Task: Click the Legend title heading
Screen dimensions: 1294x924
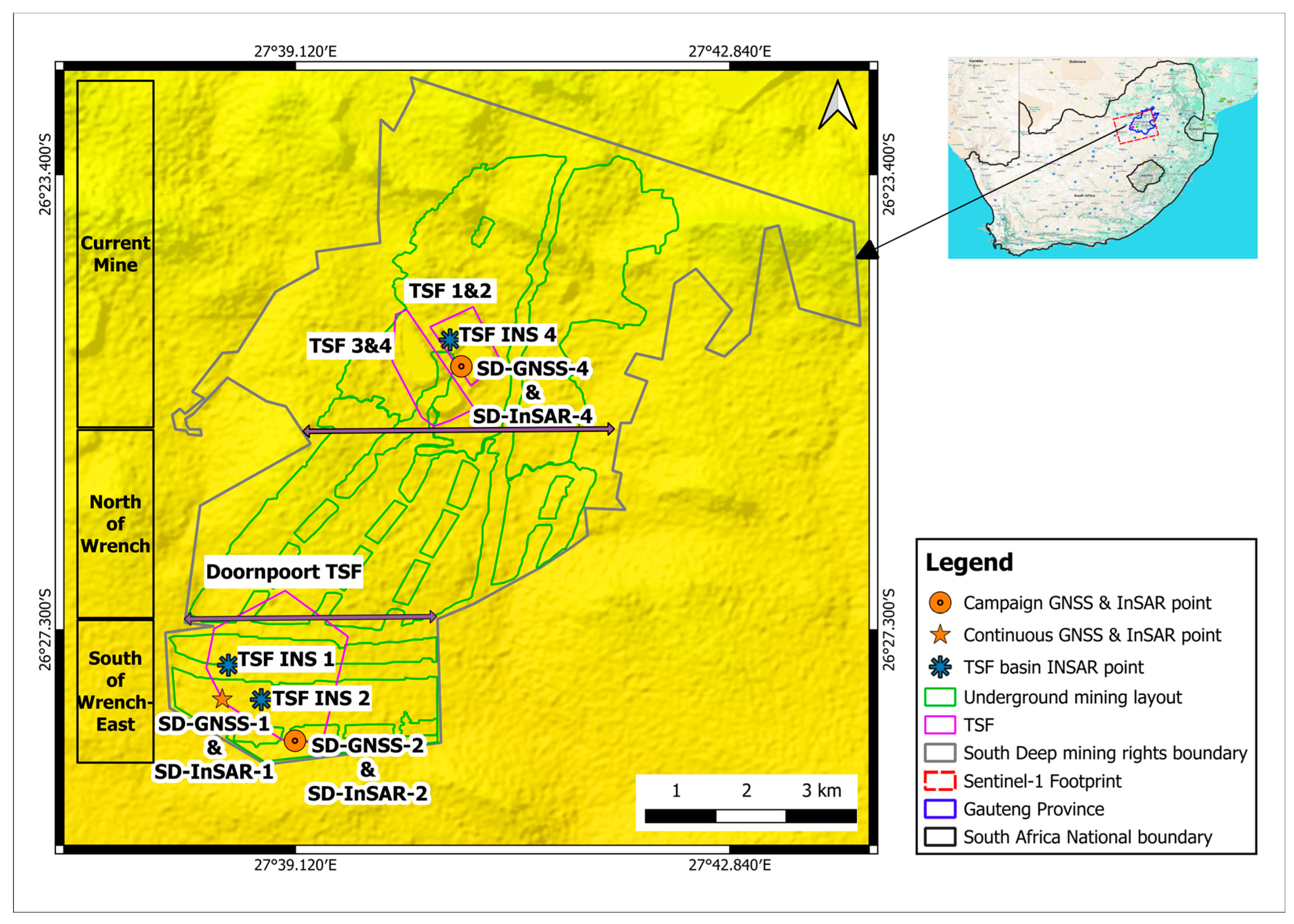Action: click(969, 562)
